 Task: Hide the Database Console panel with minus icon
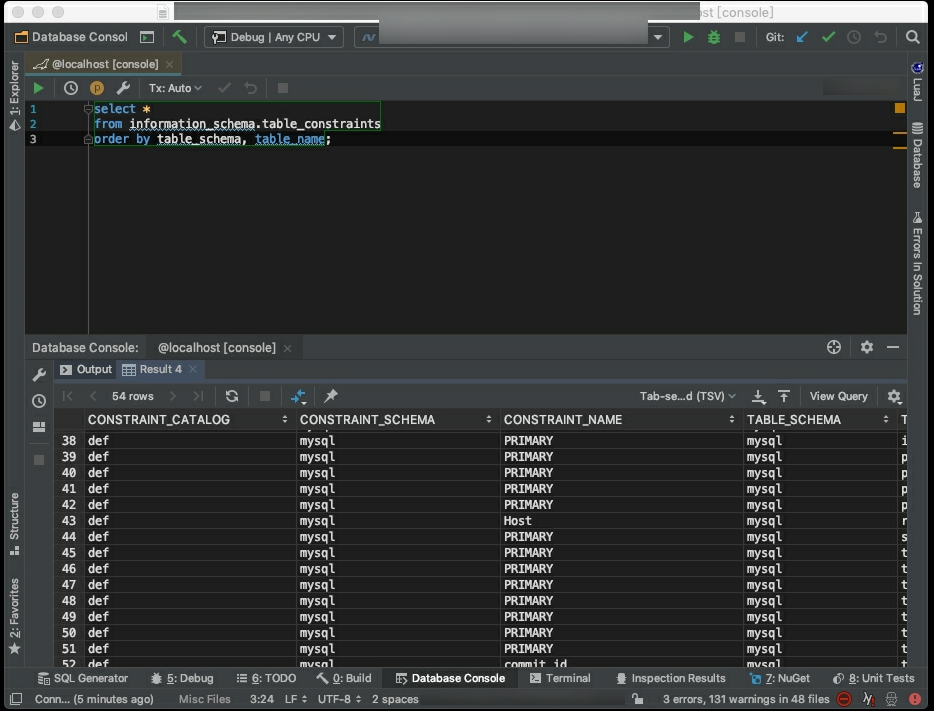click(x=893, y=347)
